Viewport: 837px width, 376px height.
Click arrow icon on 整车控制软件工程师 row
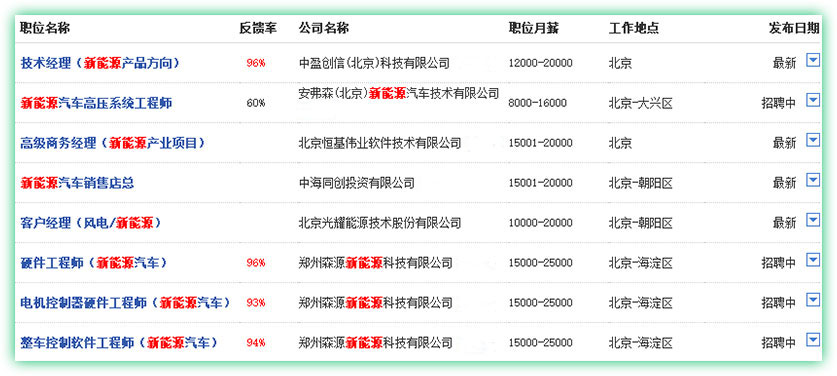(812, 340)
